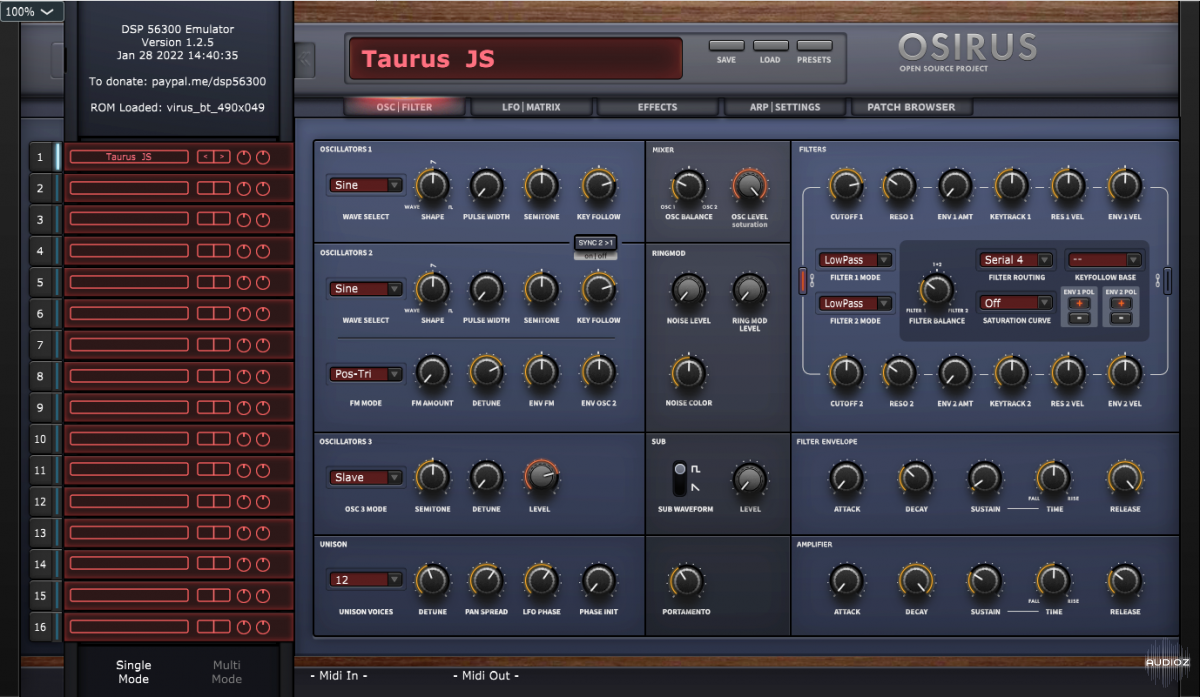Open Oscillator 2 Wave Select dropdown

point(367,289)
